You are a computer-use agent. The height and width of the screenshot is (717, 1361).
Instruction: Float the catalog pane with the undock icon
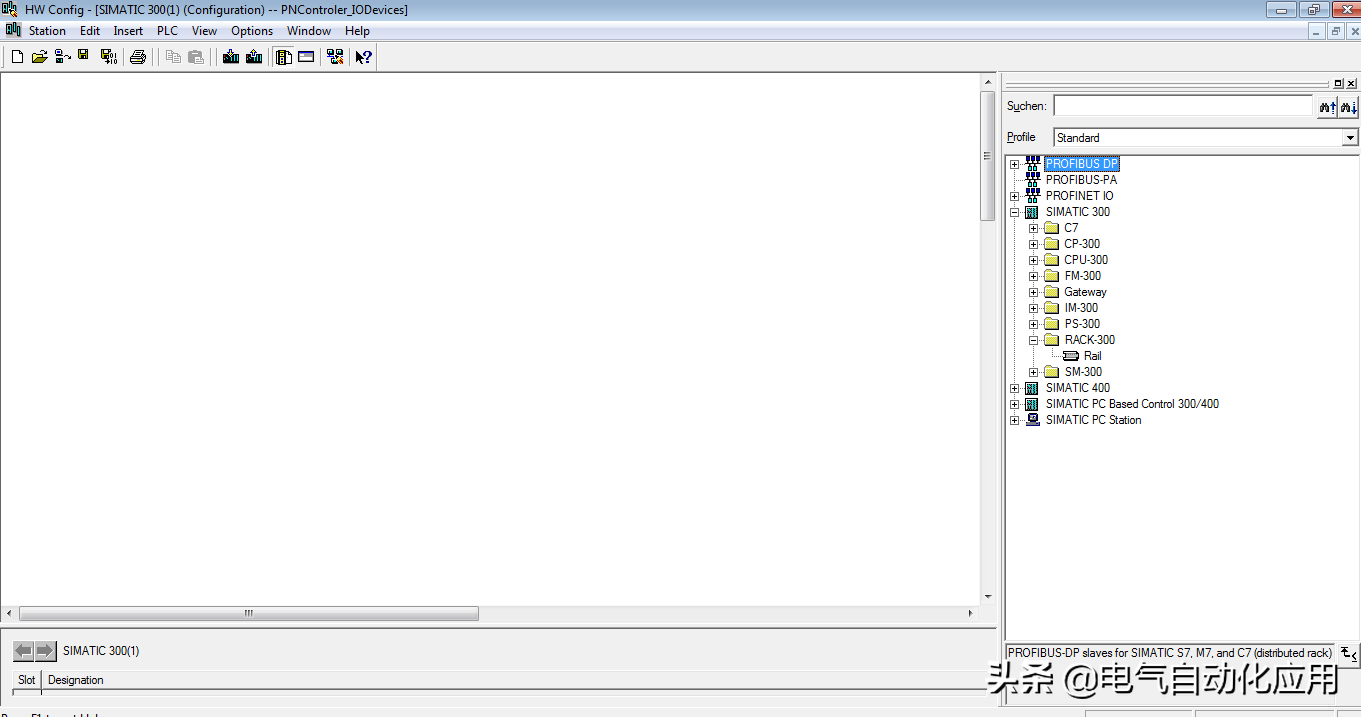tap(1339, 84)
